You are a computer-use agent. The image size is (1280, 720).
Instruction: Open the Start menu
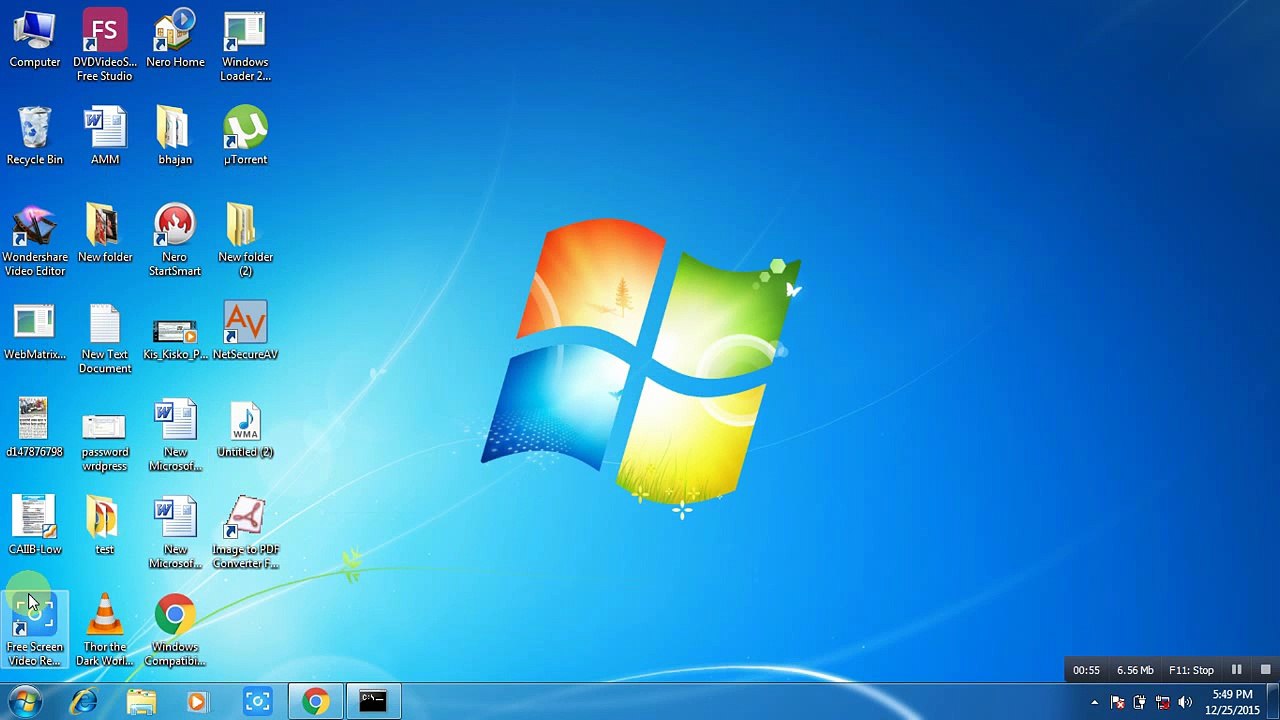(x=24, y=701)
